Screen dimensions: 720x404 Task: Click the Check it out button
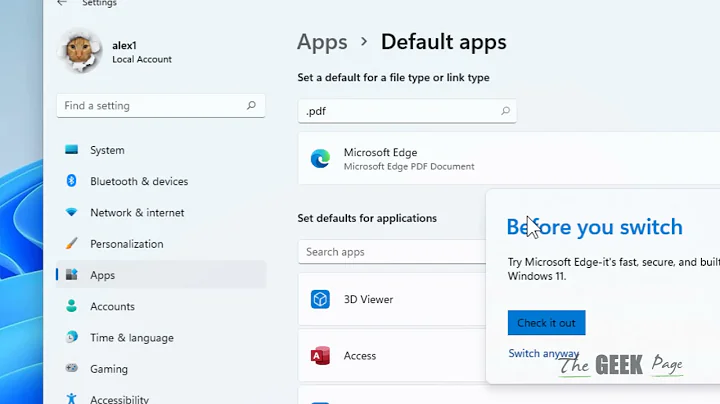(x=546, y=323)
